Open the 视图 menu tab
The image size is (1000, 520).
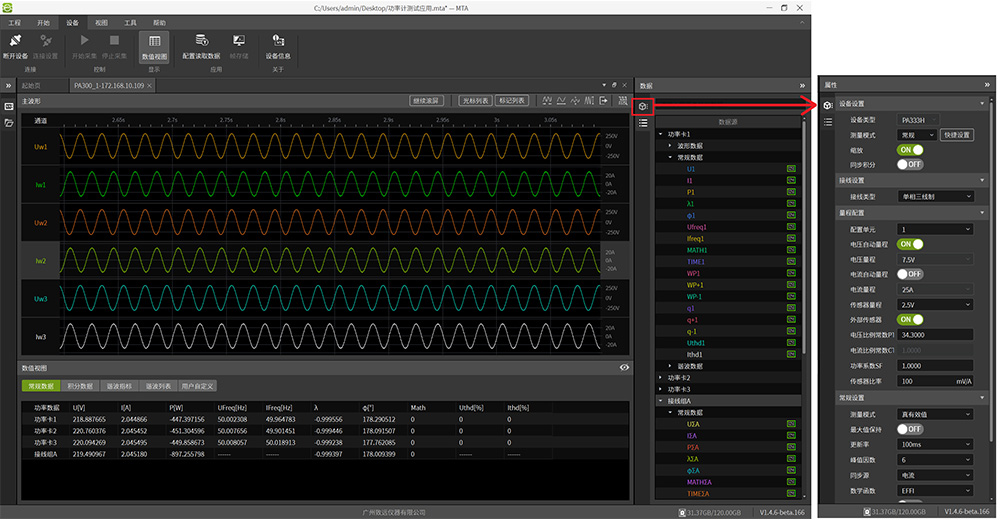pos(101,21)
